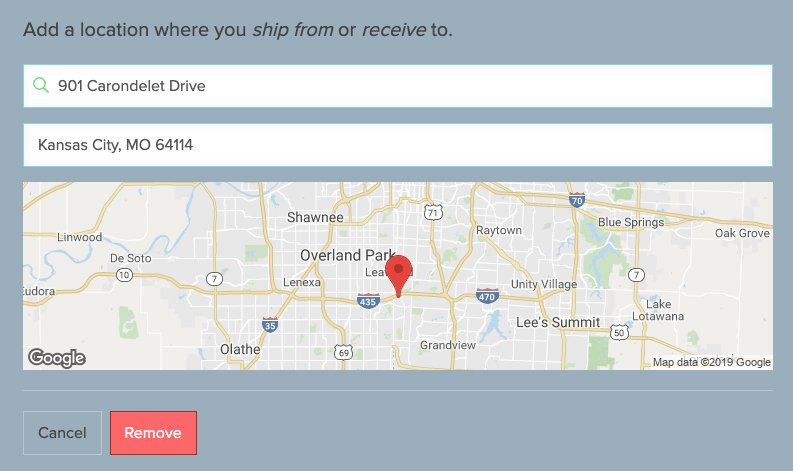Click the Route 10 marker near De Soto
Viewport: 793px width, 471px height.
(x=124, y=275)
